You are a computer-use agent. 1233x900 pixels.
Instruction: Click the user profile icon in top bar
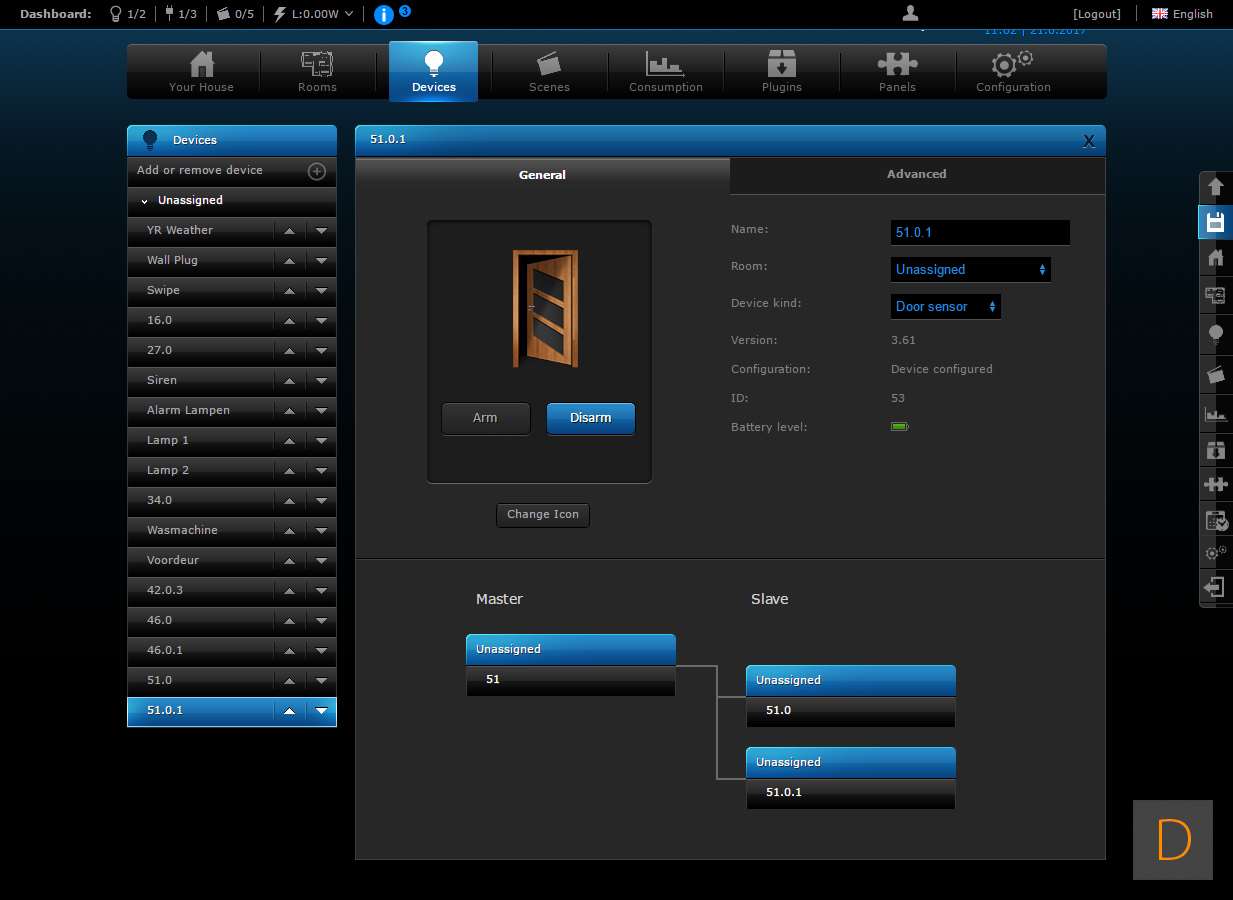pos(910,13)
